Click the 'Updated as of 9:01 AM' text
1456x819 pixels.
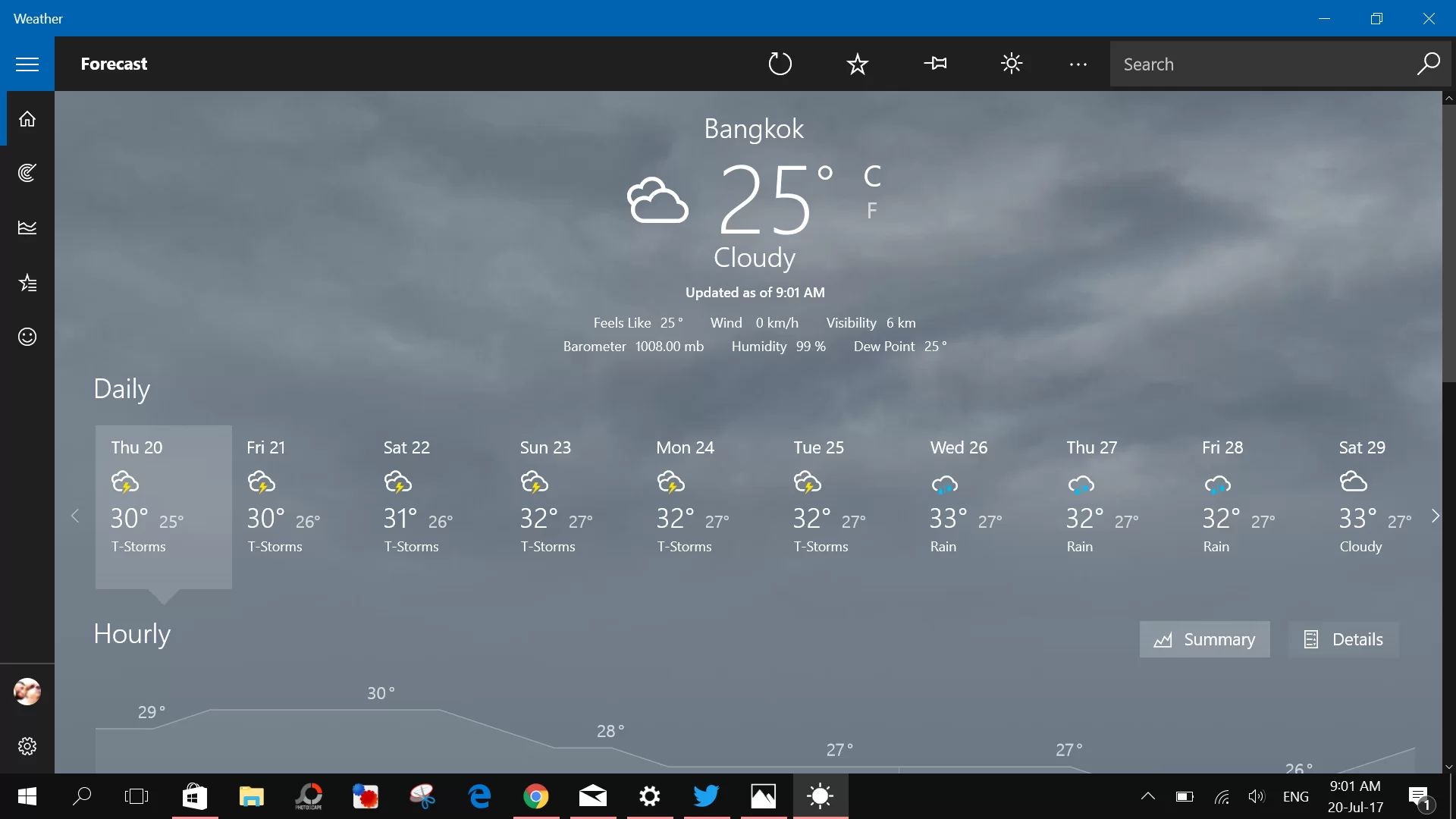[755, 293]
